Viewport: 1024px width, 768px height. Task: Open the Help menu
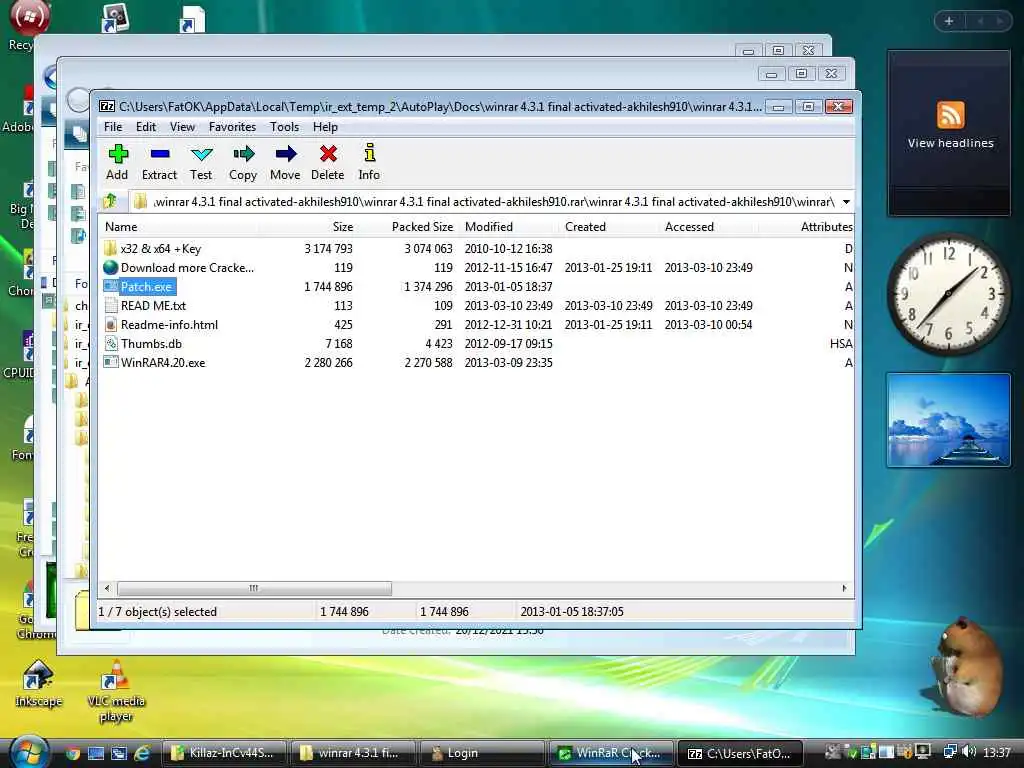point(325,127)
